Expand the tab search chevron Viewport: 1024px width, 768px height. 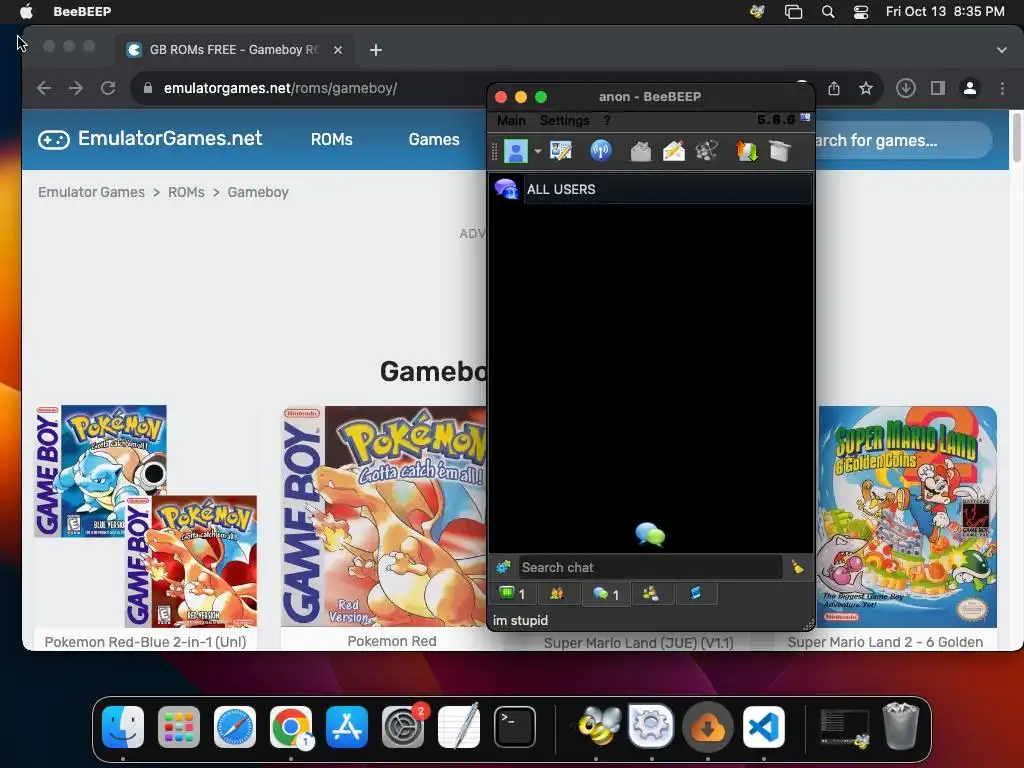1002,50
